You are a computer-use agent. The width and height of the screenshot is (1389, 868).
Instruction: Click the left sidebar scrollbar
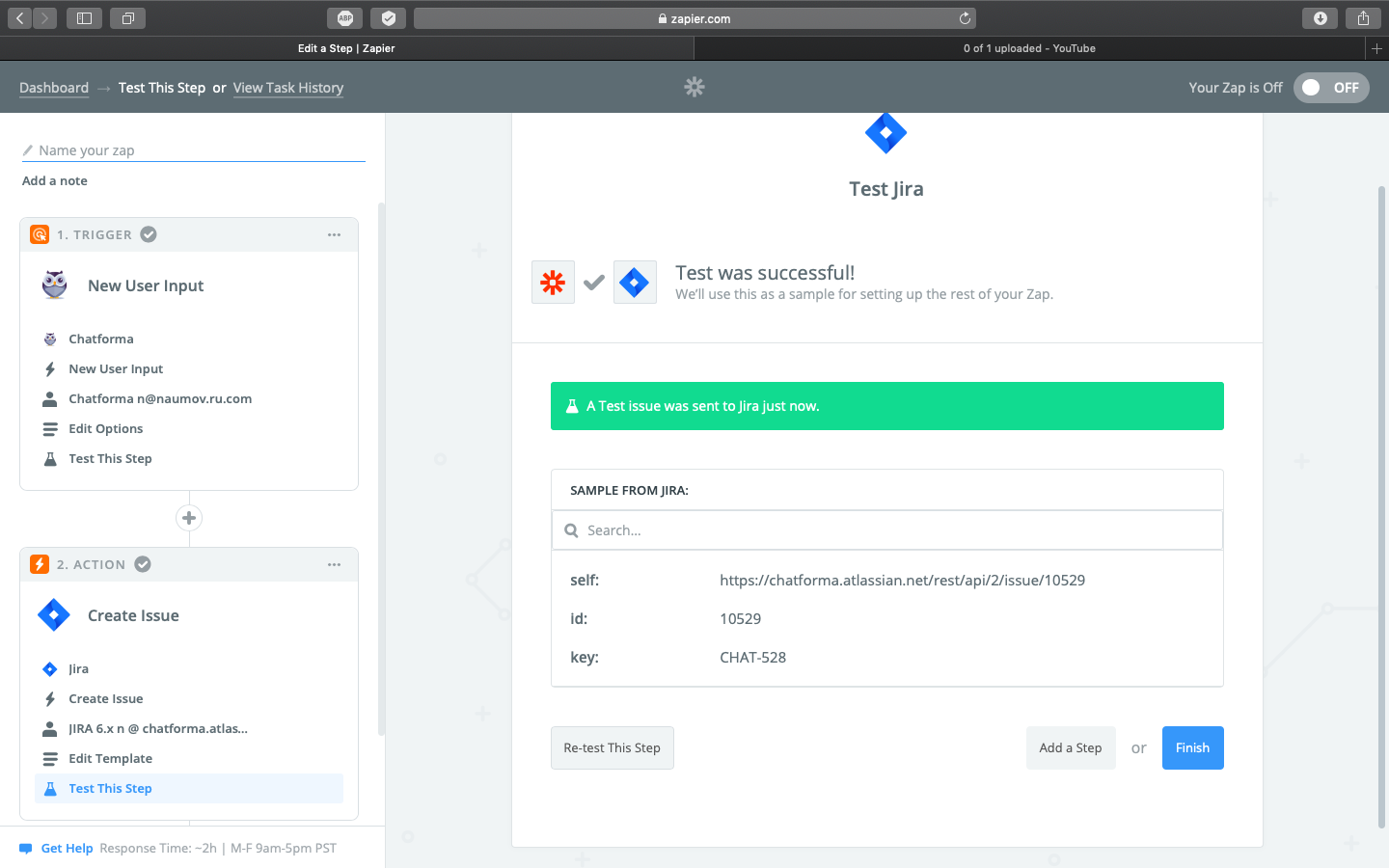(381, 470)
